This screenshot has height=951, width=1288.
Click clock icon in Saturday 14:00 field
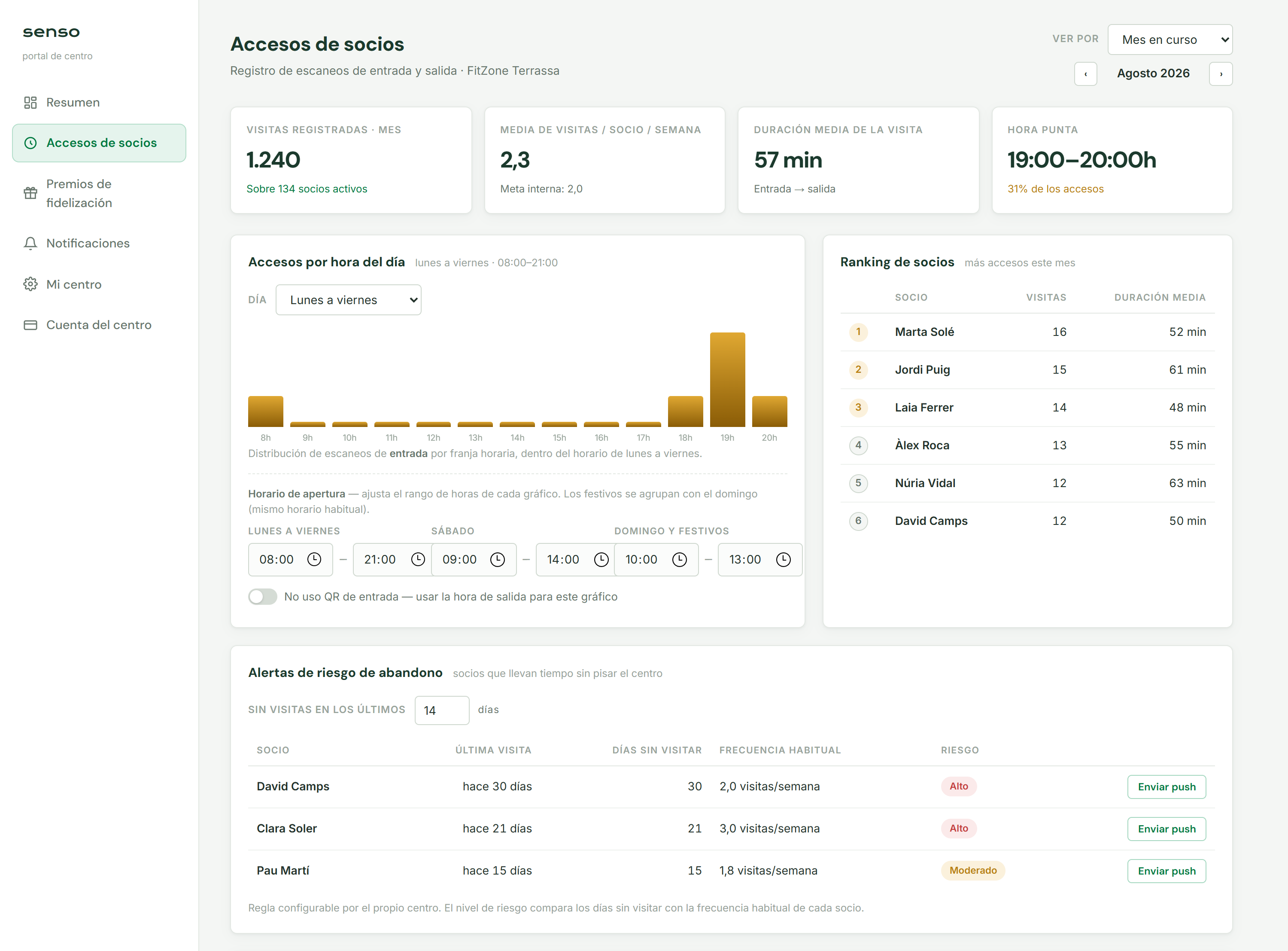coord(601,560)
